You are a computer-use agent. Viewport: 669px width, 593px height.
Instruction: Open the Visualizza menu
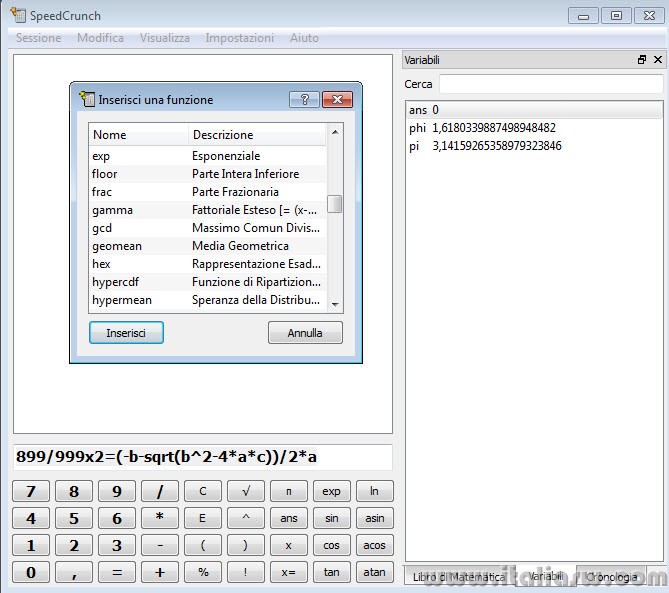click(165, 38)
